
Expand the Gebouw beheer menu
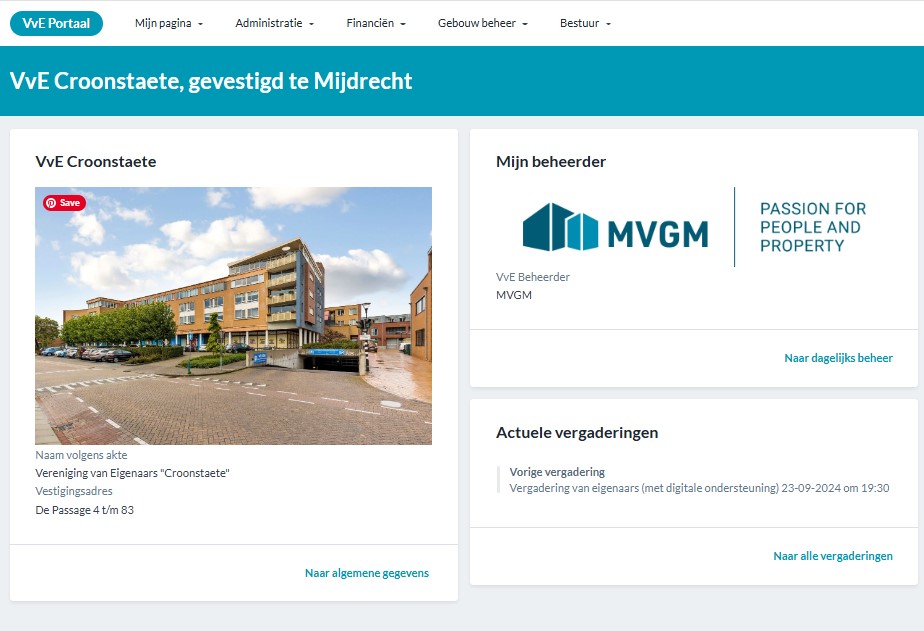click(482, 23)
